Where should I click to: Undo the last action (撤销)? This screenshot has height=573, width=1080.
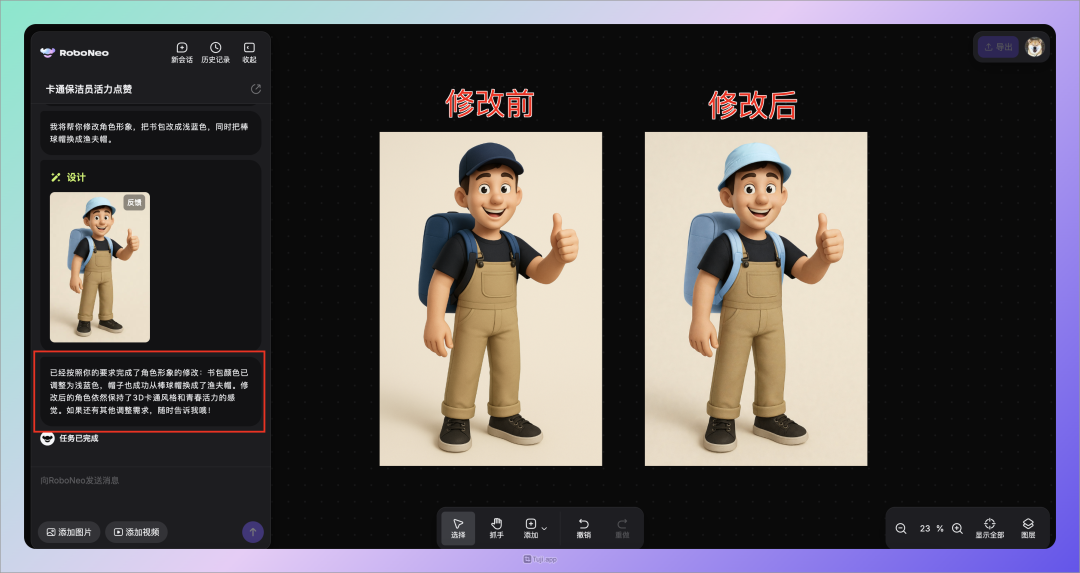(x=583, y=527)
